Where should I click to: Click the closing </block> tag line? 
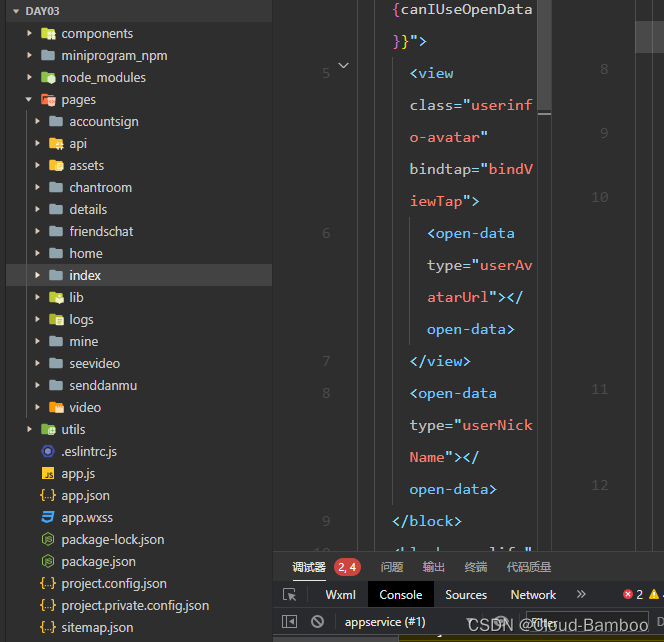[x=427, y=521]
